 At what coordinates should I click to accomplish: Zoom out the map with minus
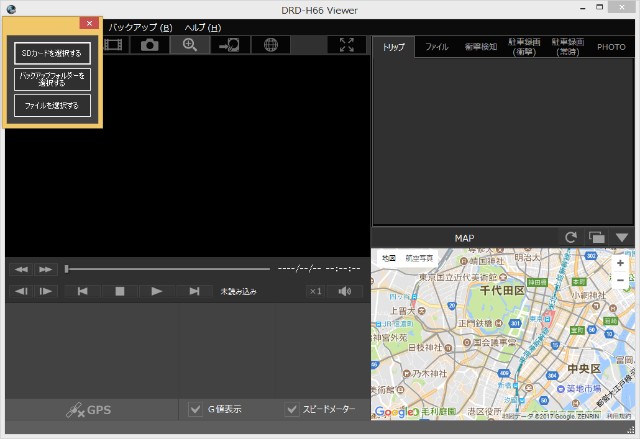pos(620,280)
